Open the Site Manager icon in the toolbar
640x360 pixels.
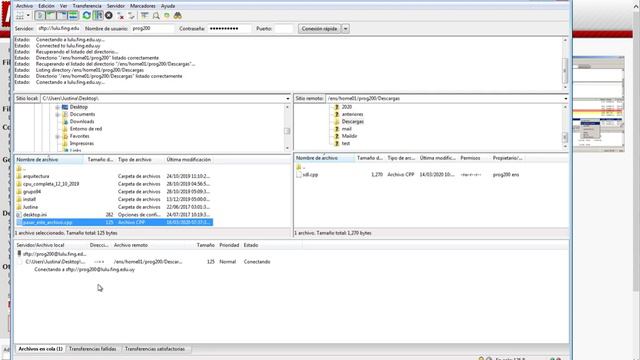pos(20,16)
